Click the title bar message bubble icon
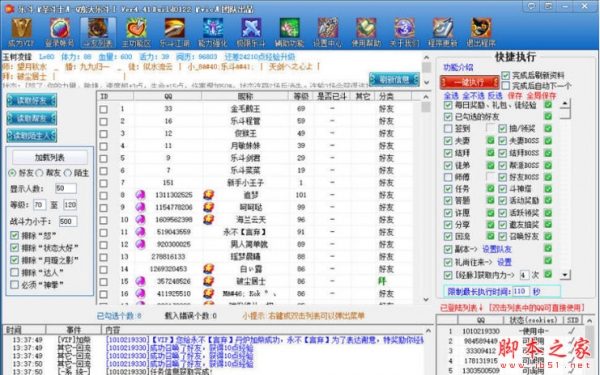The width and height of the screenshot is (600, 375). [531, 7]
